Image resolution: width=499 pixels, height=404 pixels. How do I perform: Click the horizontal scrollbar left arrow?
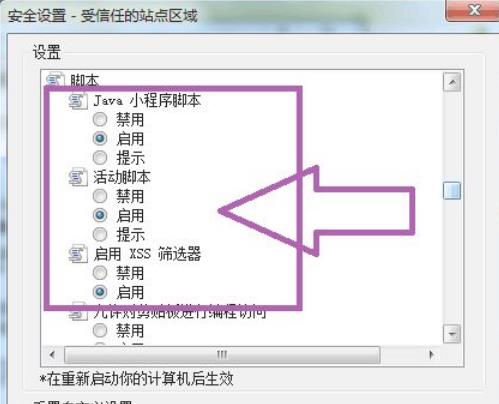[x=52, y=355]
